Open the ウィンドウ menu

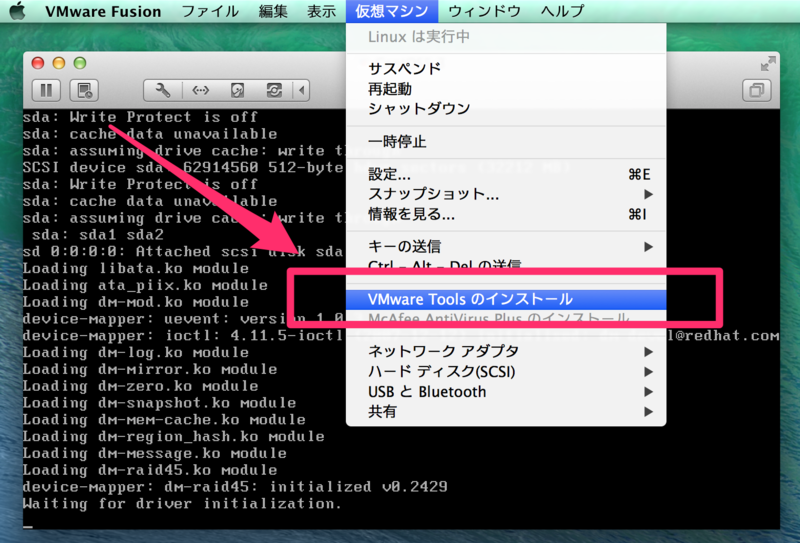point(484,11)
